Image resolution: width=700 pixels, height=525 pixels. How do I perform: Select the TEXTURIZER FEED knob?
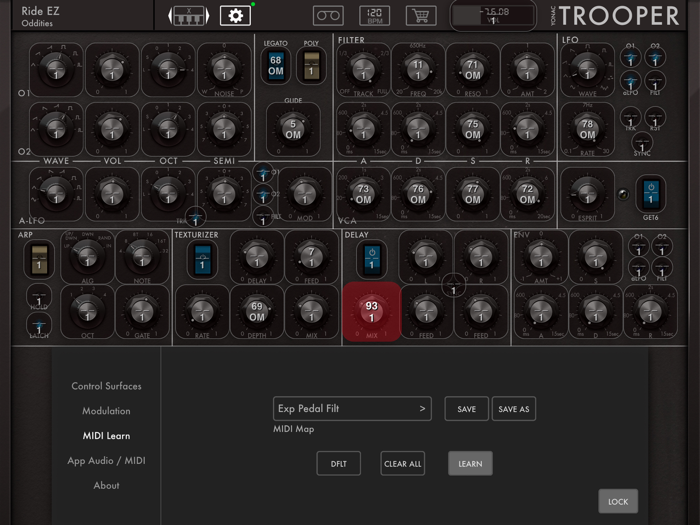tap(312, 257)
